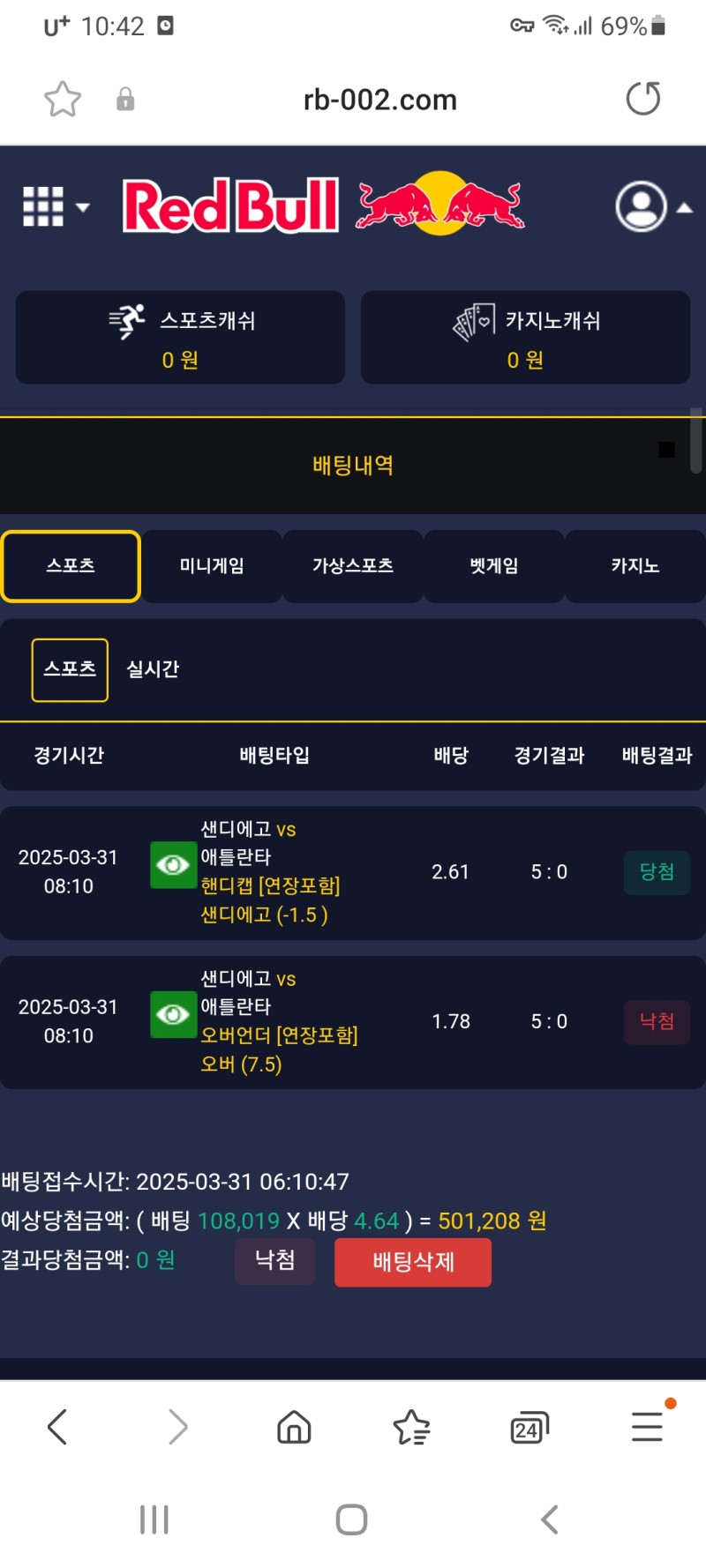Navigate back with browser back arrow
The width and height of the screenshot is (706, 1568).
click(58, 1426)
